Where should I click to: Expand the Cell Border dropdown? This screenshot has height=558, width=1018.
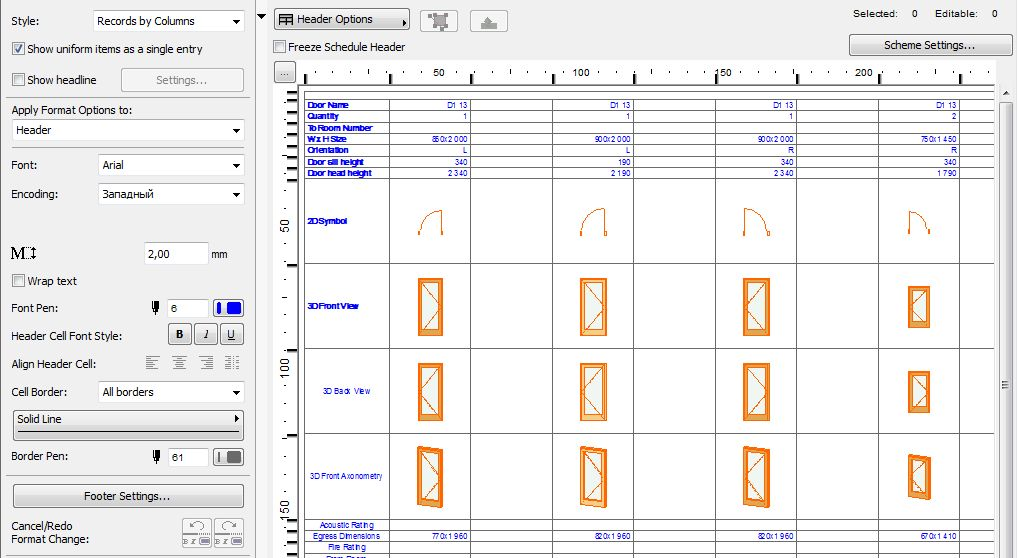(169, 392)
